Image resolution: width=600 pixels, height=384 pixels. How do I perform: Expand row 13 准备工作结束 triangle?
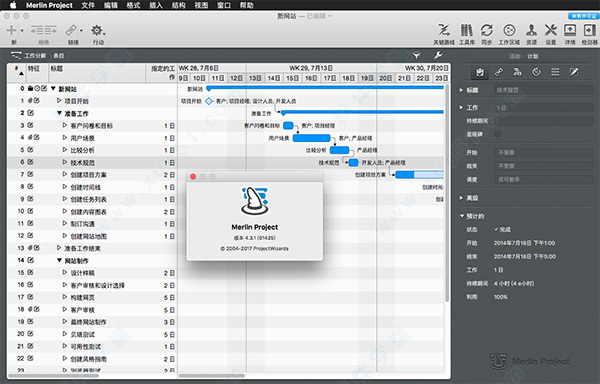[x=59, y=248]
